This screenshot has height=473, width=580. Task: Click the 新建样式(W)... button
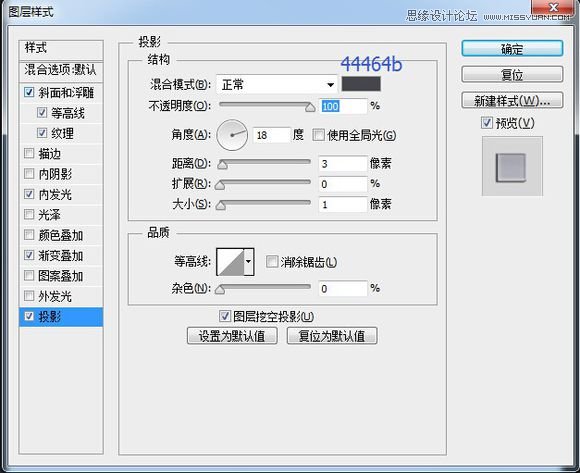point(512,100)
